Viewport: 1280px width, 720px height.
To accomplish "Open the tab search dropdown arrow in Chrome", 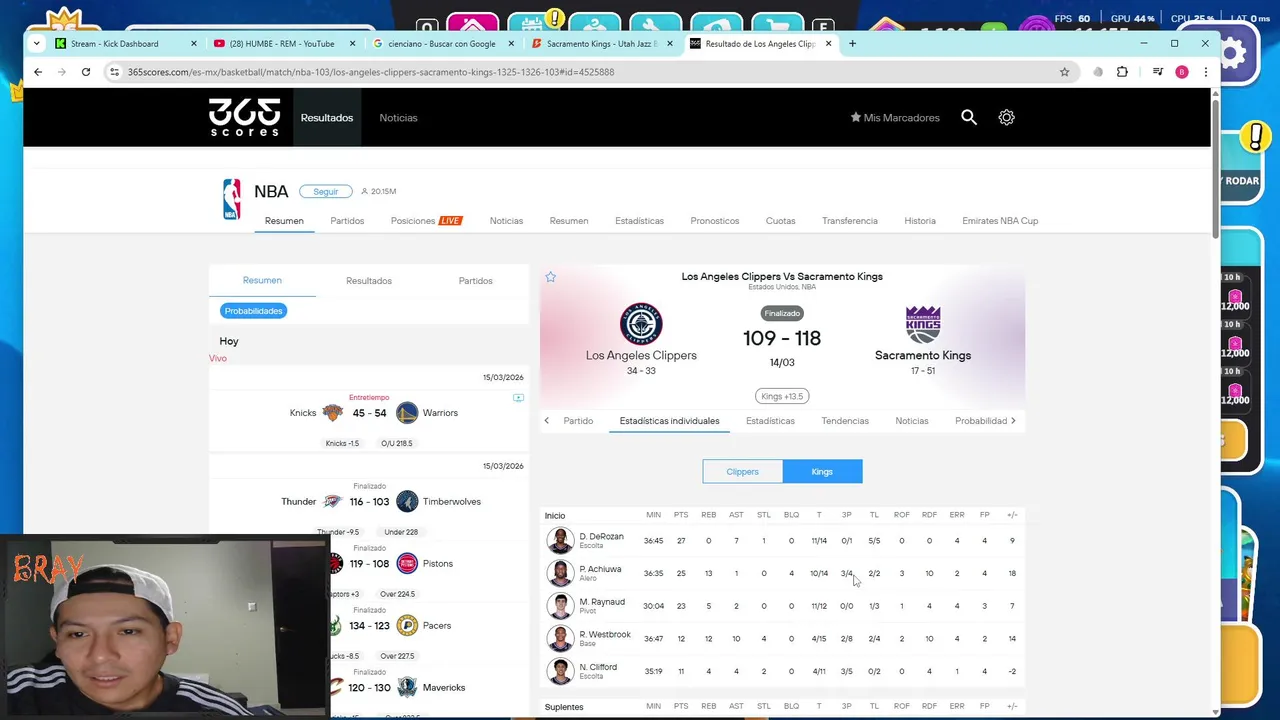I will (37, 43).
